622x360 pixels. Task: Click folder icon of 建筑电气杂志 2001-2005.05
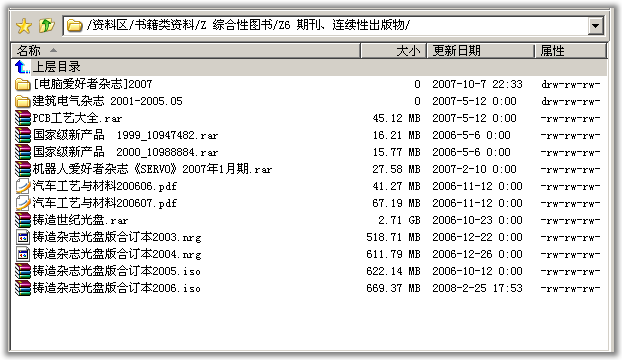click(x=23, y=101)
